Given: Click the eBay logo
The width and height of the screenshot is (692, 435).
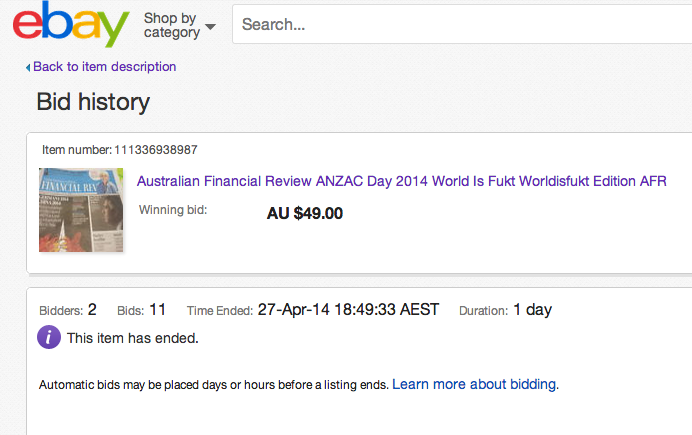Looking at the screenshot, I should [71, 24].
